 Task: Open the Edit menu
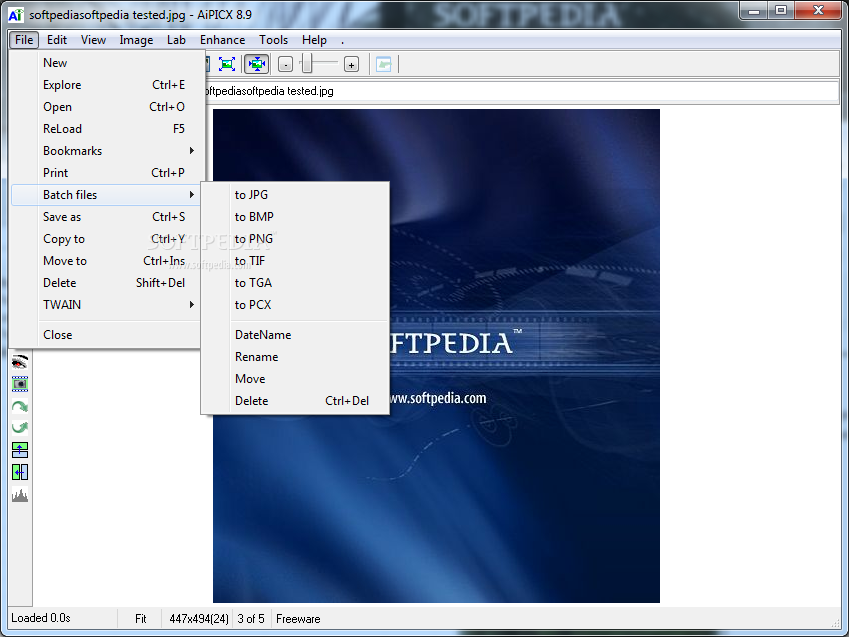57,40
